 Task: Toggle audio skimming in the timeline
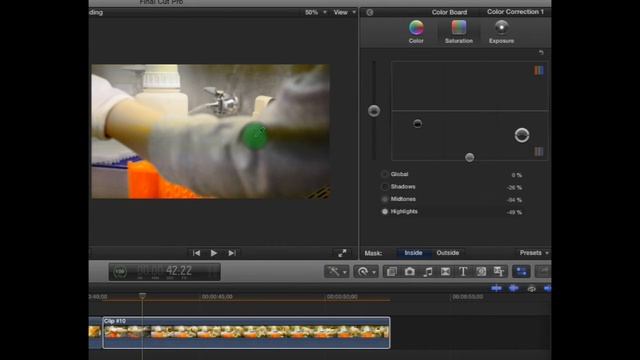click(x=513, y=289)
